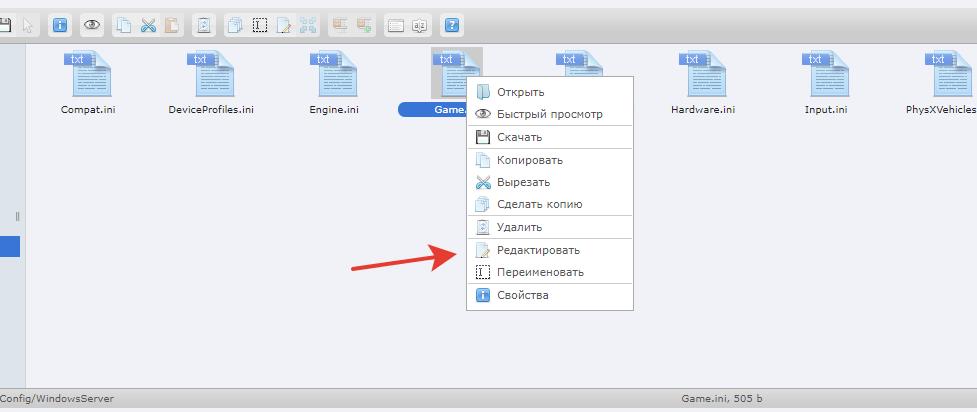The height and width of the screenshot is (412, 977).
Task: Click the Duplicate toolbar icon
Action: pyautogui.click(x=236, y=26)
